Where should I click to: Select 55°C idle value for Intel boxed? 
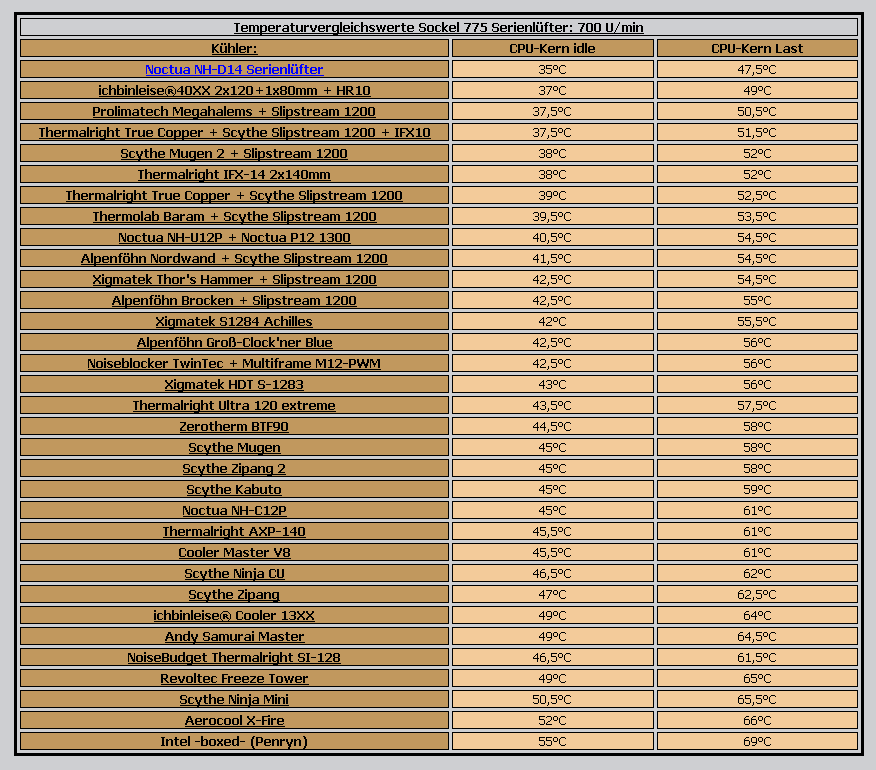tap(552, 742)
